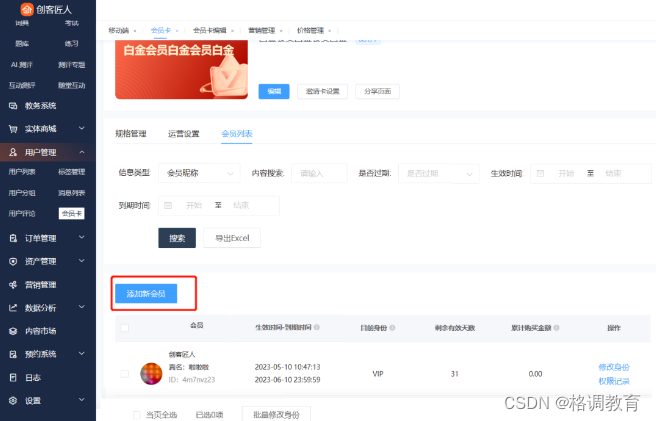The width and height of the screenshot is (656, 421).
Task: Open 标签管理 in the sidebar
Action: coord(72,172)
